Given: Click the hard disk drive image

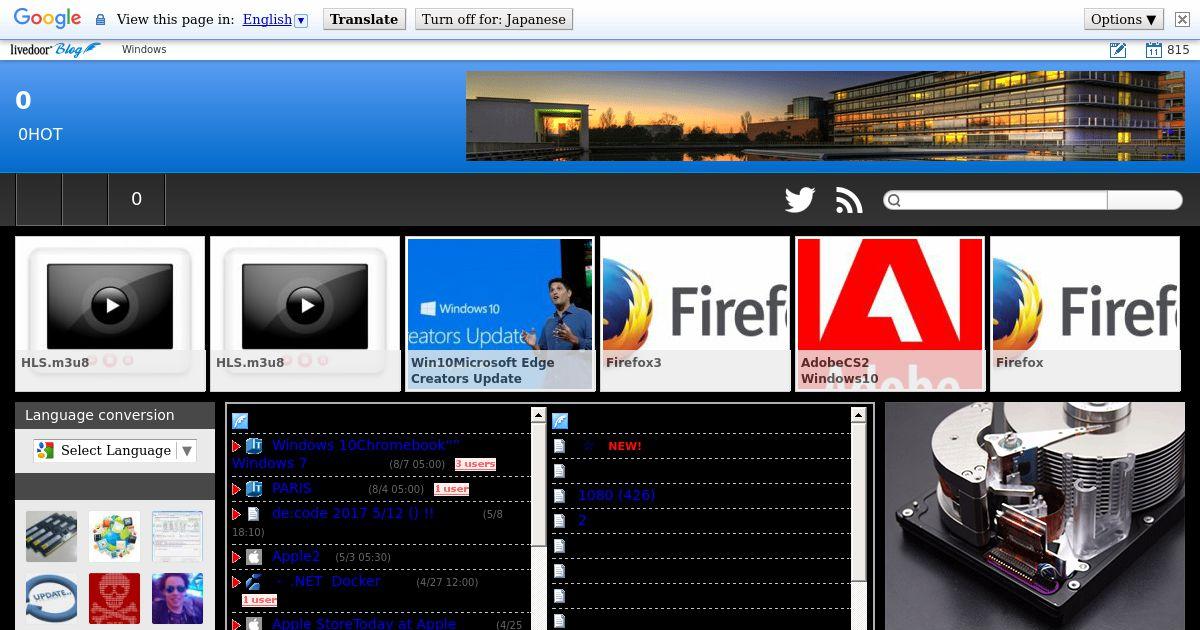Looking at the screenshot, I should coord(1035,516).
